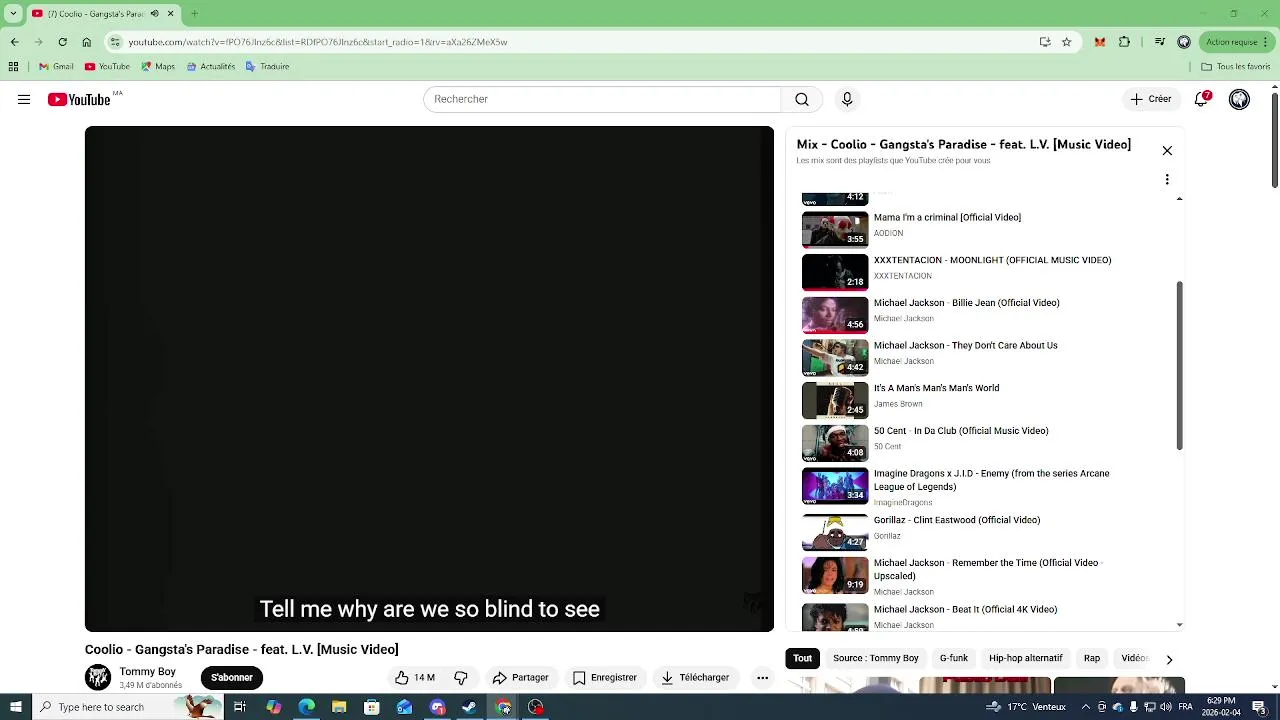Open the notifications bell
The image size is (1280, 720).
tap(1202, 99)
